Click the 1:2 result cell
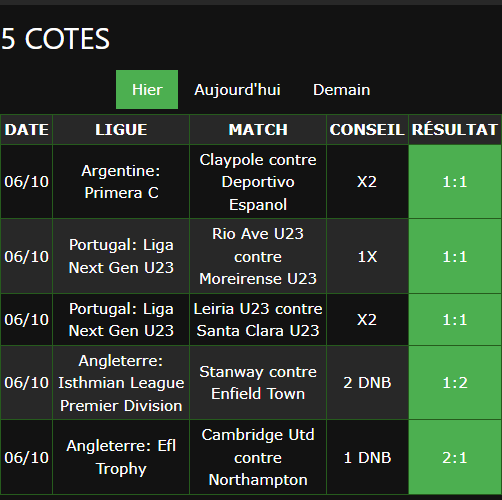Image resolution: width=502 pixels, height=500 pixels. (x=455, y=383)
